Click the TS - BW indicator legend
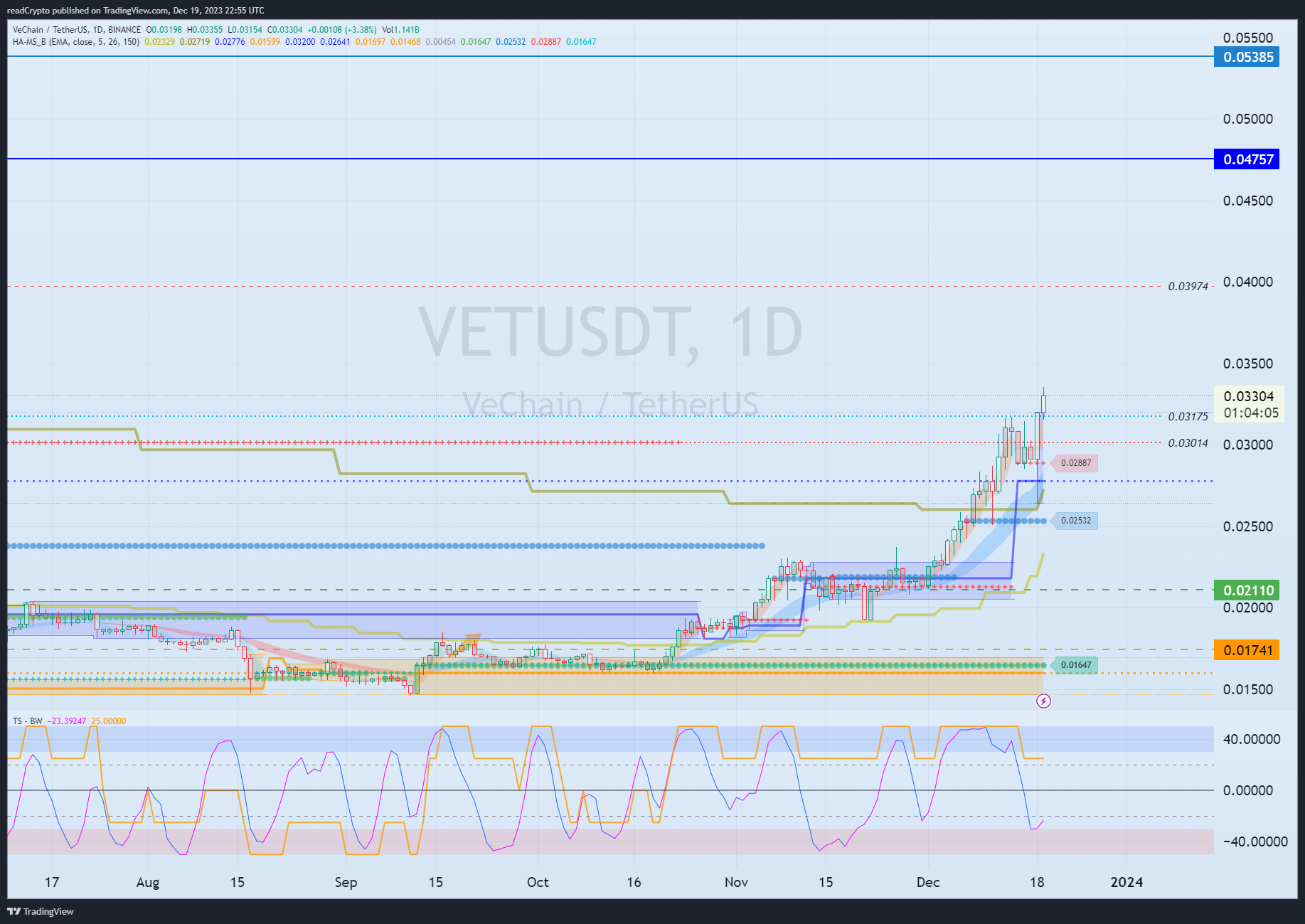This screenshot has width=1305, height=924. pos(28,721)
